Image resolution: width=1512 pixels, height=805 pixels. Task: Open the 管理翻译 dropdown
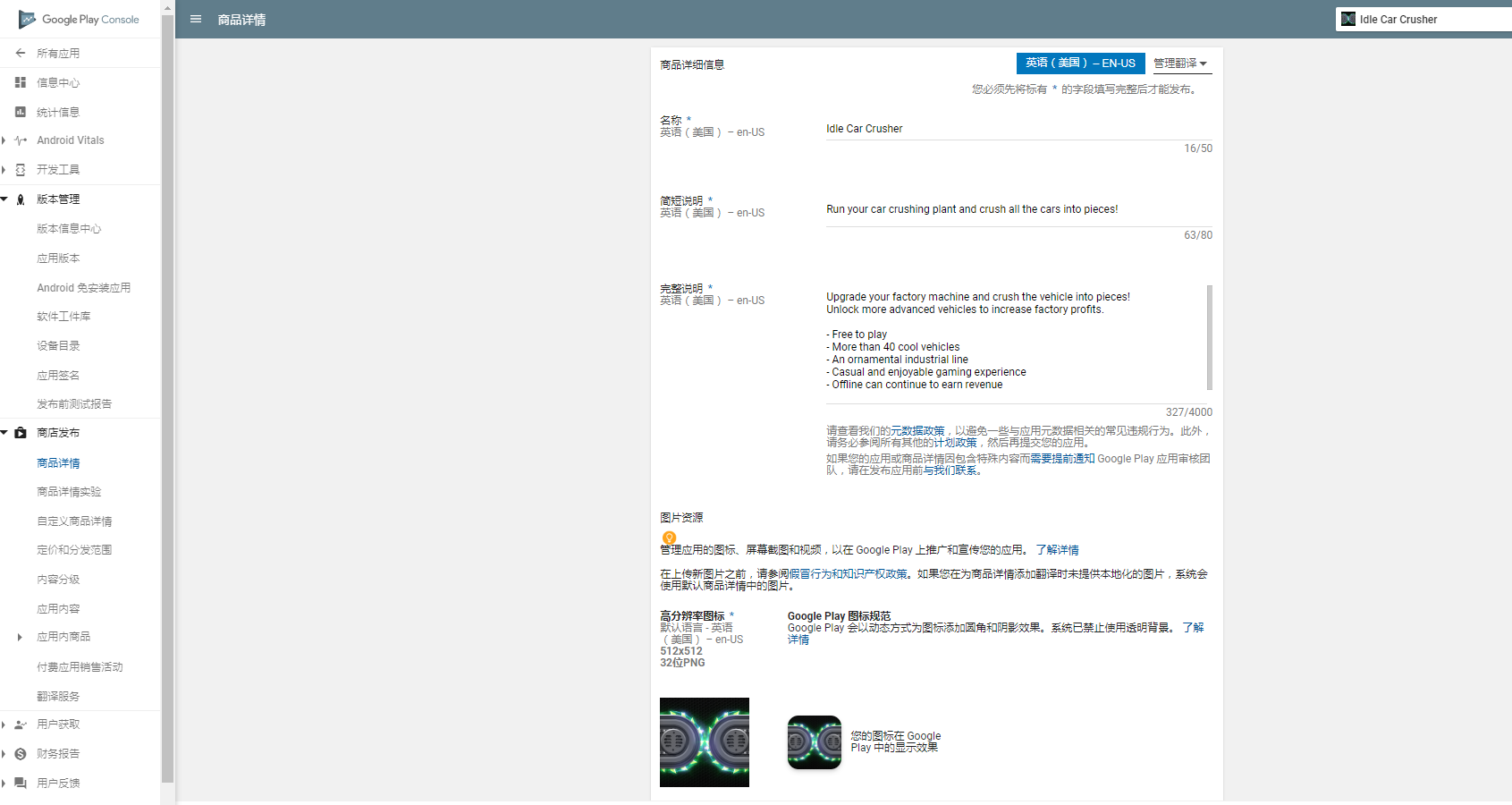pyautogui.click(x=1180, y=64)
